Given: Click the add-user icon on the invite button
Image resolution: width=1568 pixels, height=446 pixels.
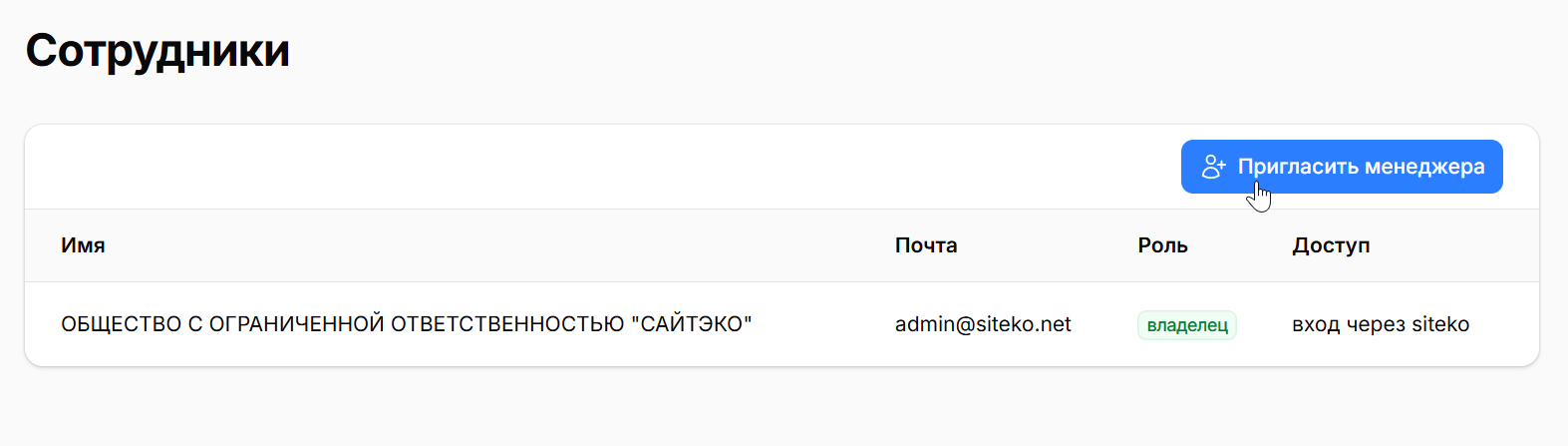Looking at the screenshot, I should tap(1213, 167).
